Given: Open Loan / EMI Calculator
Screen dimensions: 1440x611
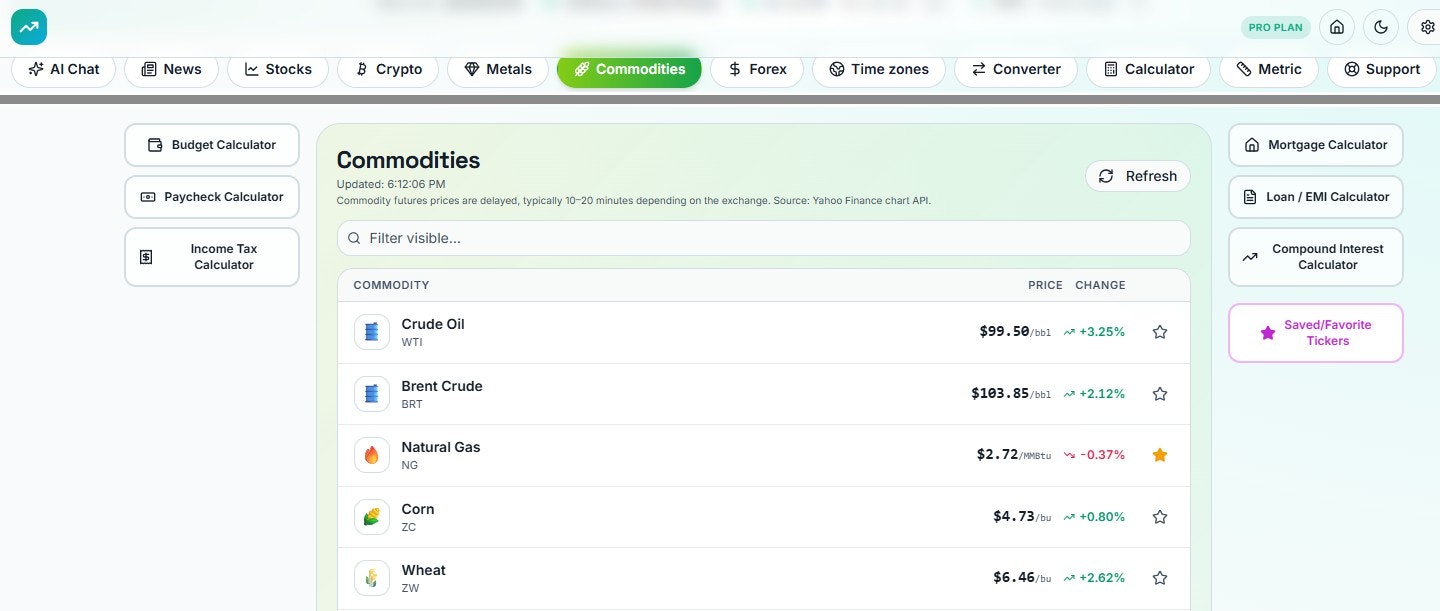Looking at the screenshot, I should pyautogui.click(x=1316, y=197).
